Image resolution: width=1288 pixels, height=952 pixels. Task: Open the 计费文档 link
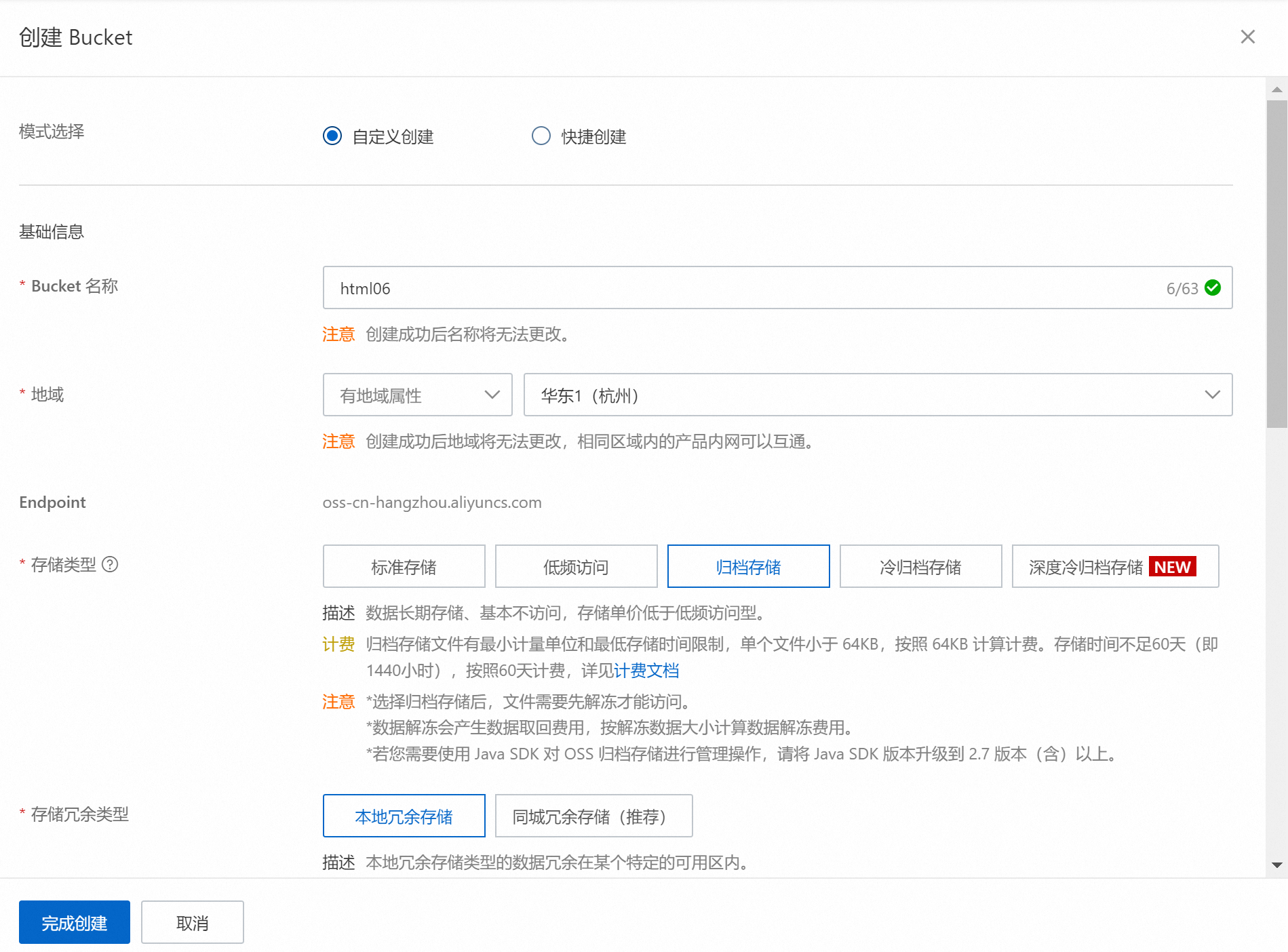pos(646,671)
